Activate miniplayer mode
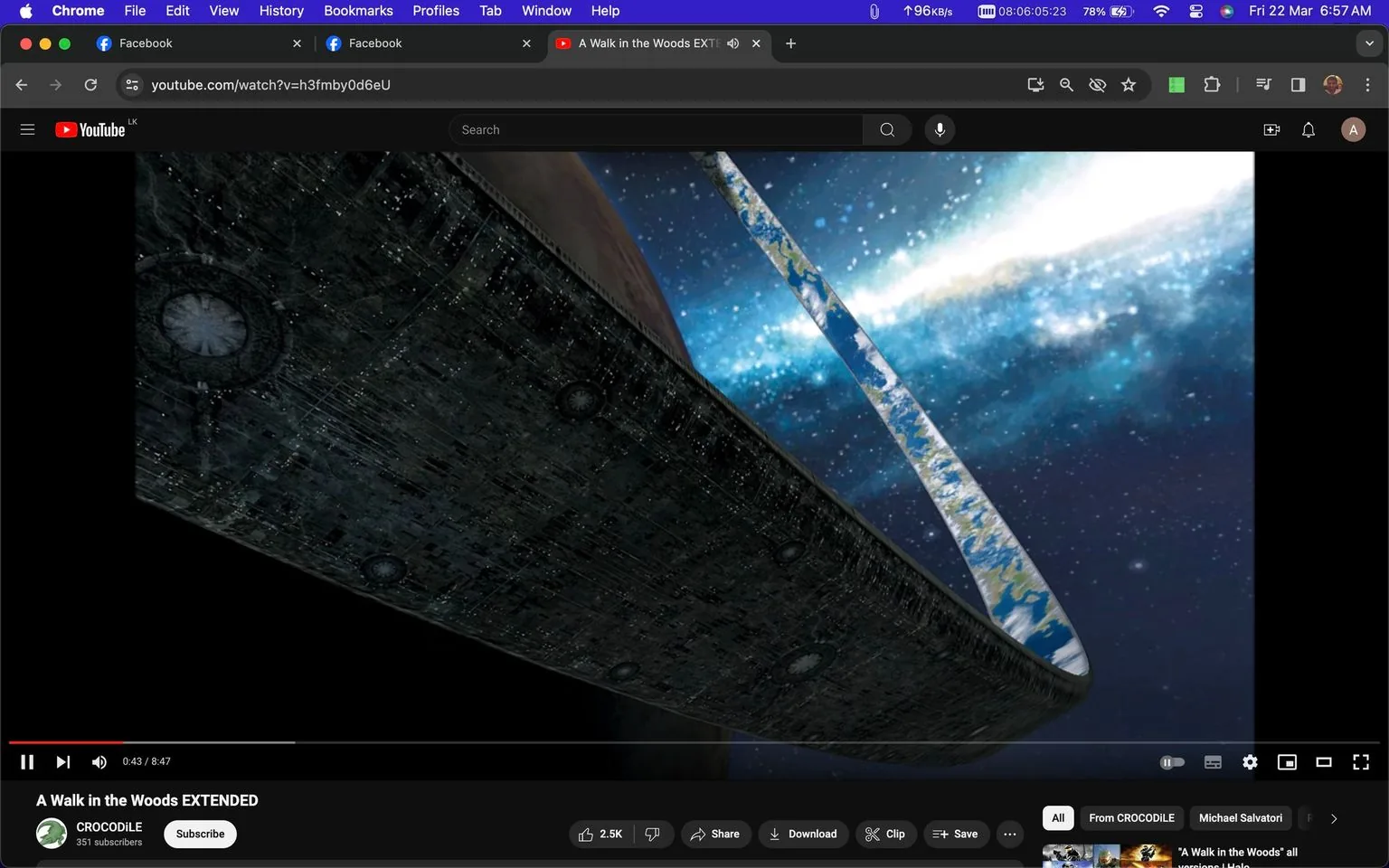Screen dimensions: 1389x868 [1286, 761]
